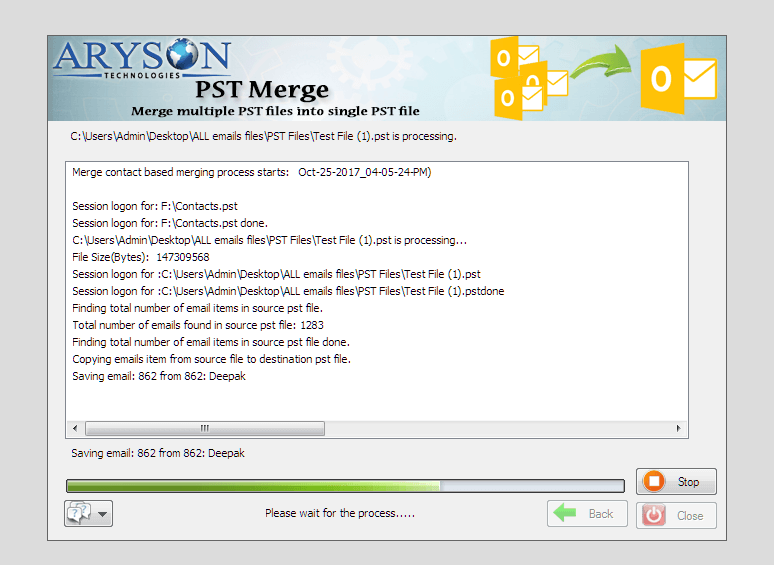Image resolution: width=774 pixels, height=565 pixels.
Task: Click 'Copying emails item from source file' line
Action: tap(211, 359)
